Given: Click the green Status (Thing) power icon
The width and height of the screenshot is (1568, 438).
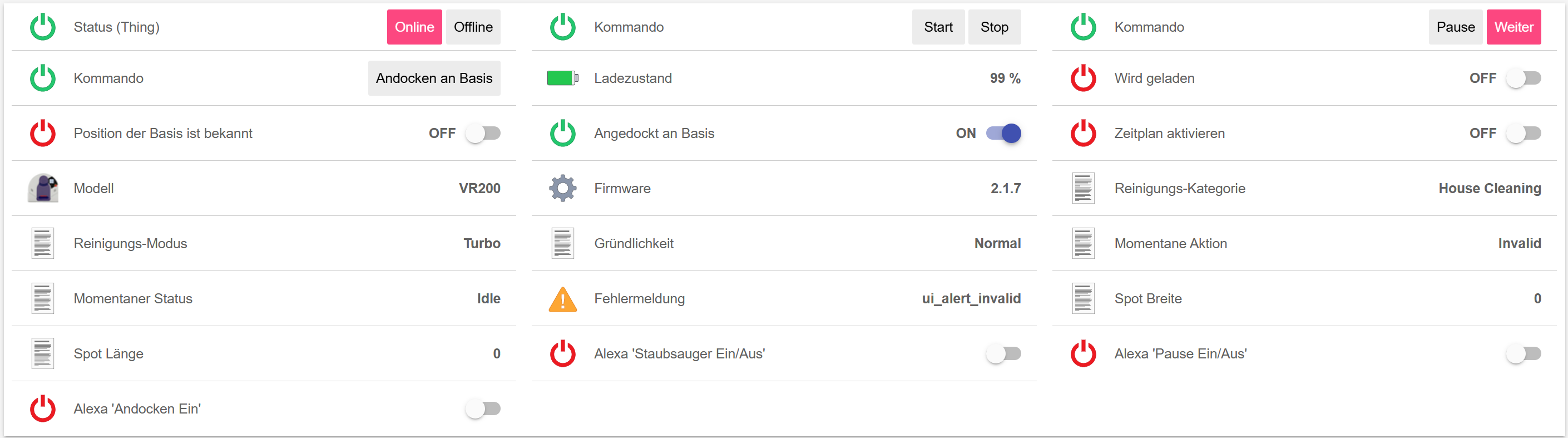Looking at the screenshot, I should [43, 27].
